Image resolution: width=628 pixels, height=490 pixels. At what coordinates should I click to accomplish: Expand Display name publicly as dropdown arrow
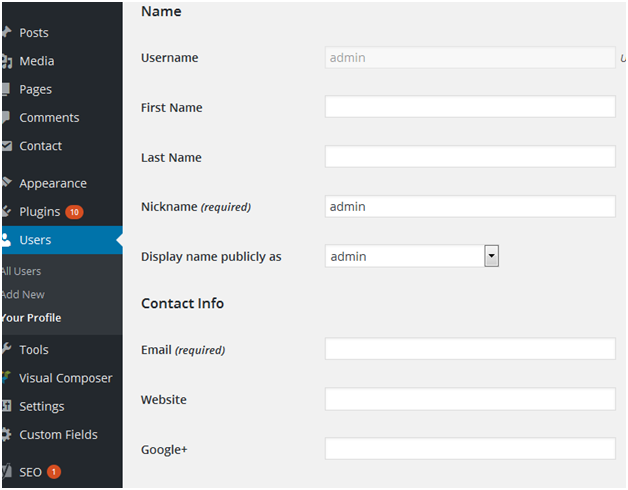tap(491, 256)
